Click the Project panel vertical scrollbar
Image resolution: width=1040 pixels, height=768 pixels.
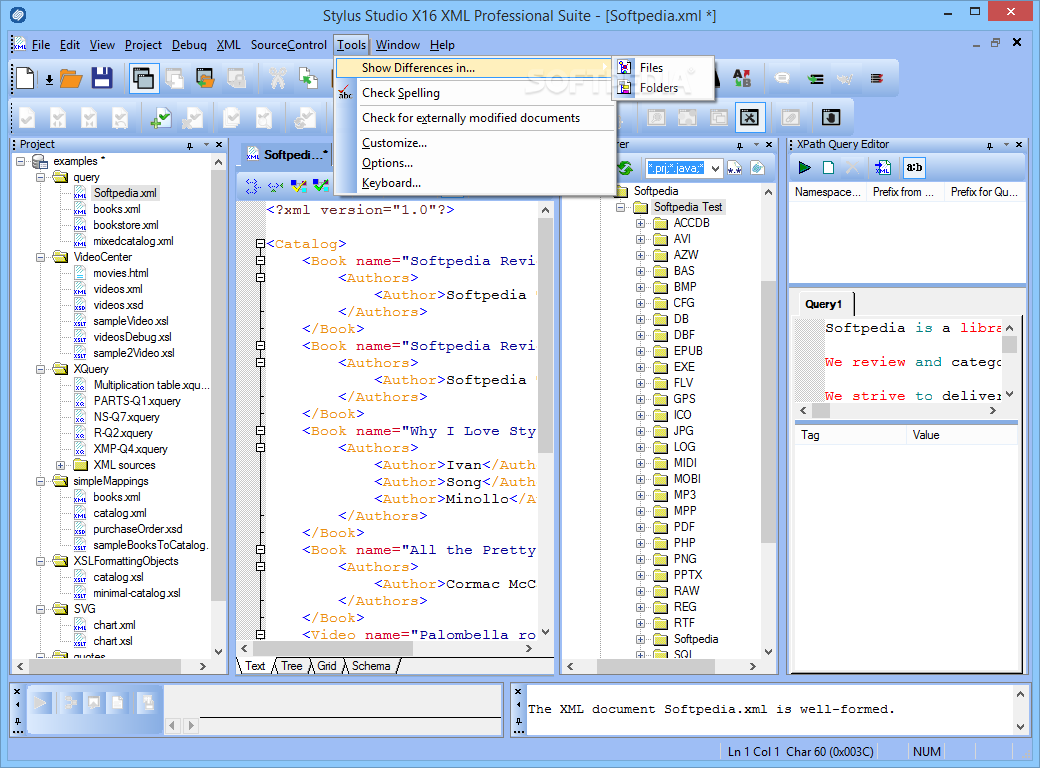click(x=218, y=407)
